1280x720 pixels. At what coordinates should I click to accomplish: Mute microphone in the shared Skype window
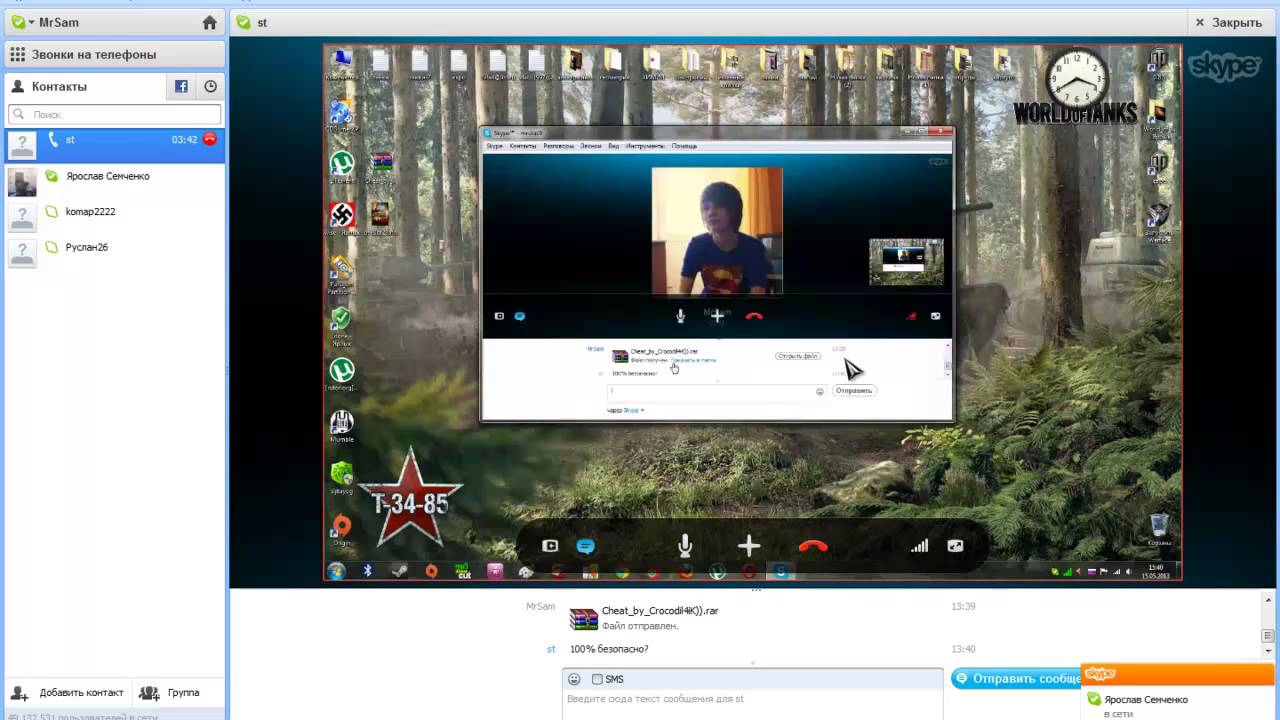(680, 316)
